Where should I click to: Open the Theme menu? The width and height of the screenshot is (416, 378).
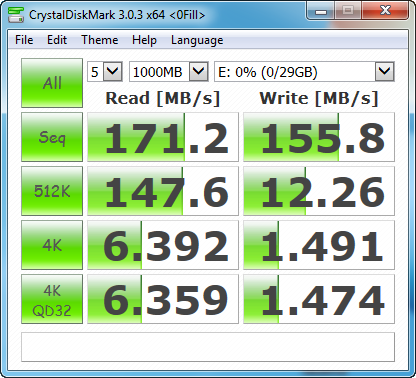(100, 40)
